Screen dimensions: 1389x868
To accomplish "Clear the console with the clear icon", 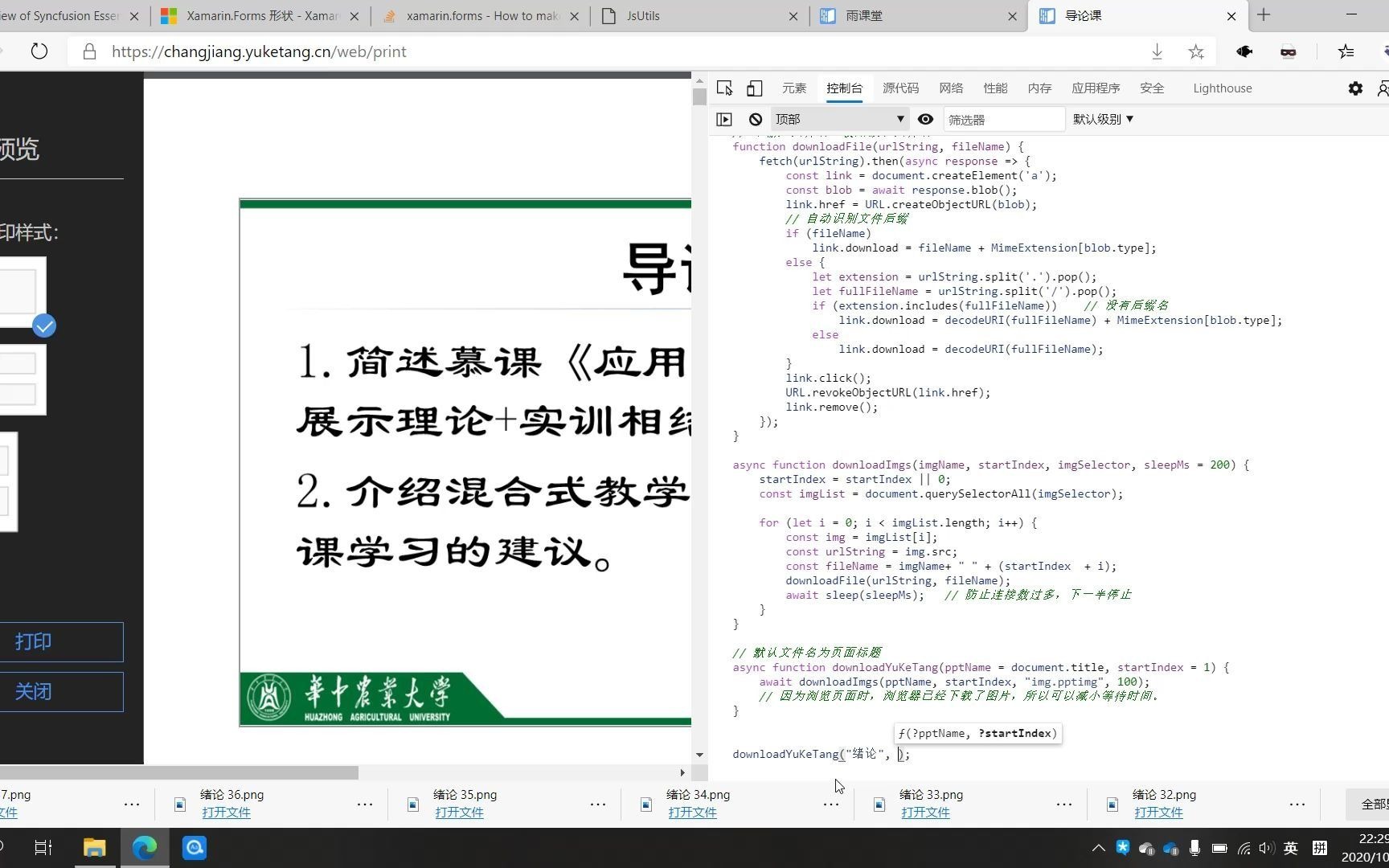I will click(755, 119).
